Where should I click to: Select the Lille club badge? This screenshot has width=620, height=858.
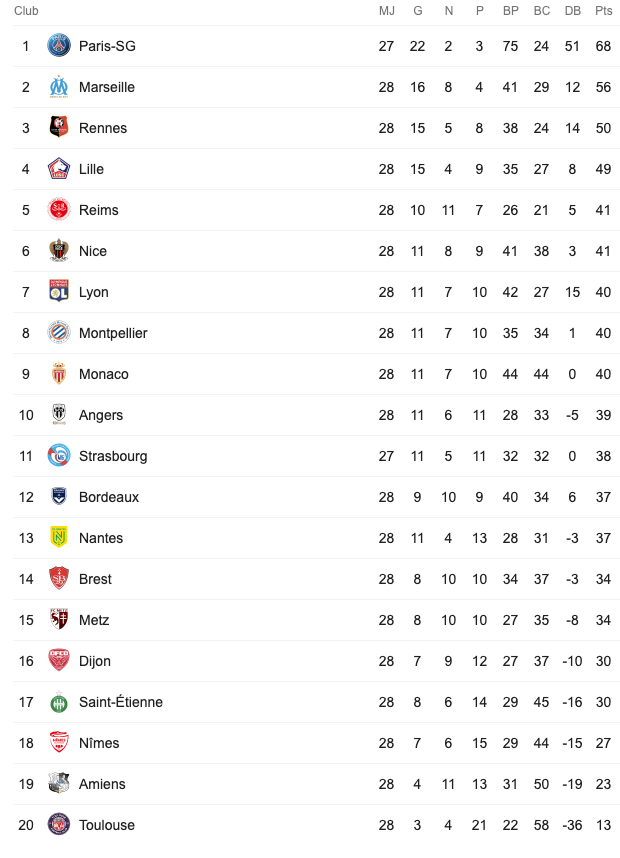tap(59, 169)
